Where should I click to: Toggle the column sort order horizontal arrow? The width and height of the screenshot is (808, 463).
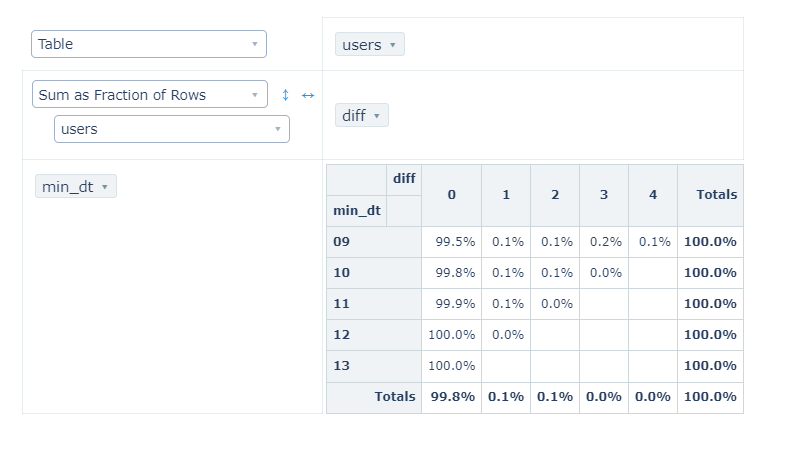[x=308, y=95]
